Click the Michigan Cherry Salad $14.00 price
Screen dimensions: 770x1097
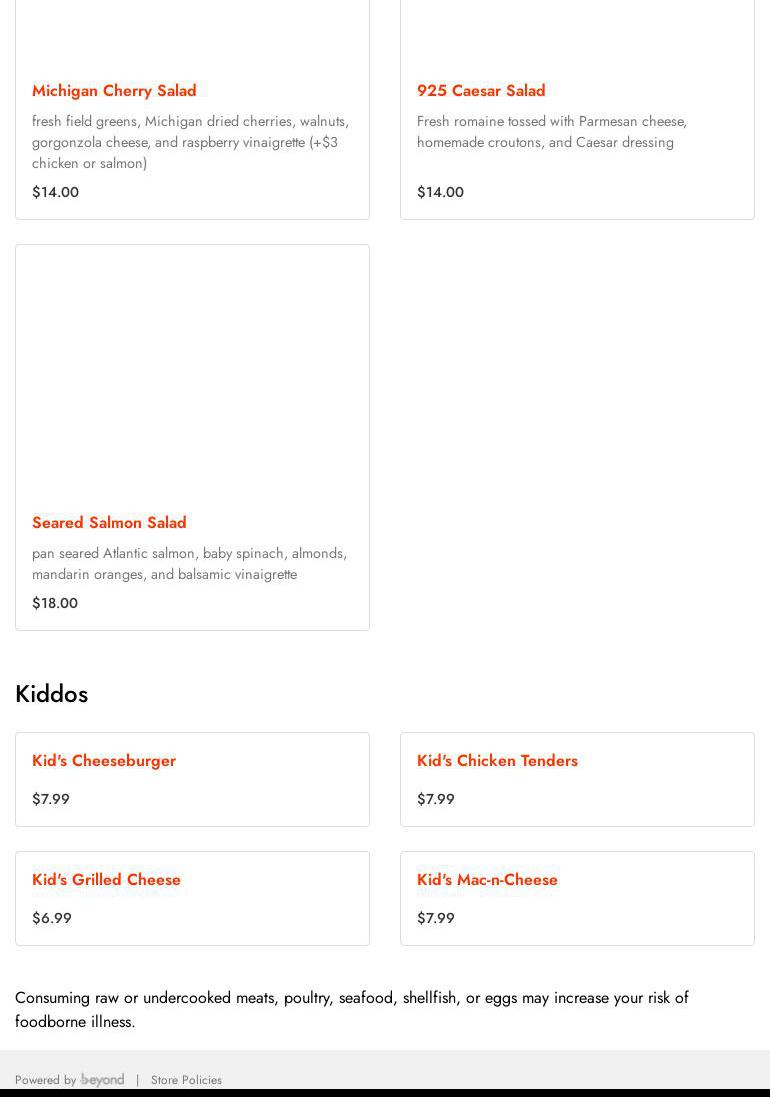click(x=55, y=192)
